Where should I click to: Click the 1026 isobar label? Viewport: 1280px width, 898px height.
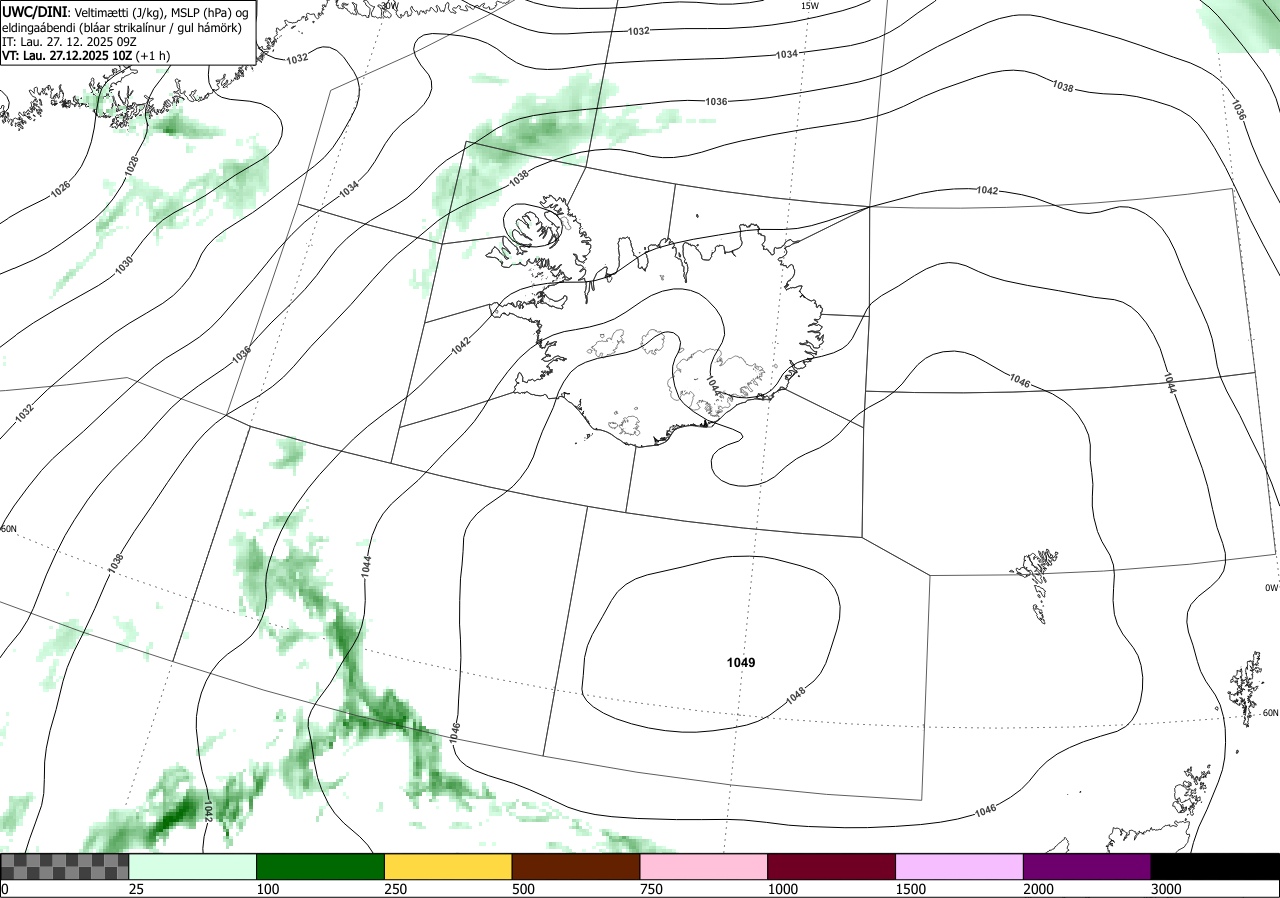[x=61, y=187]
